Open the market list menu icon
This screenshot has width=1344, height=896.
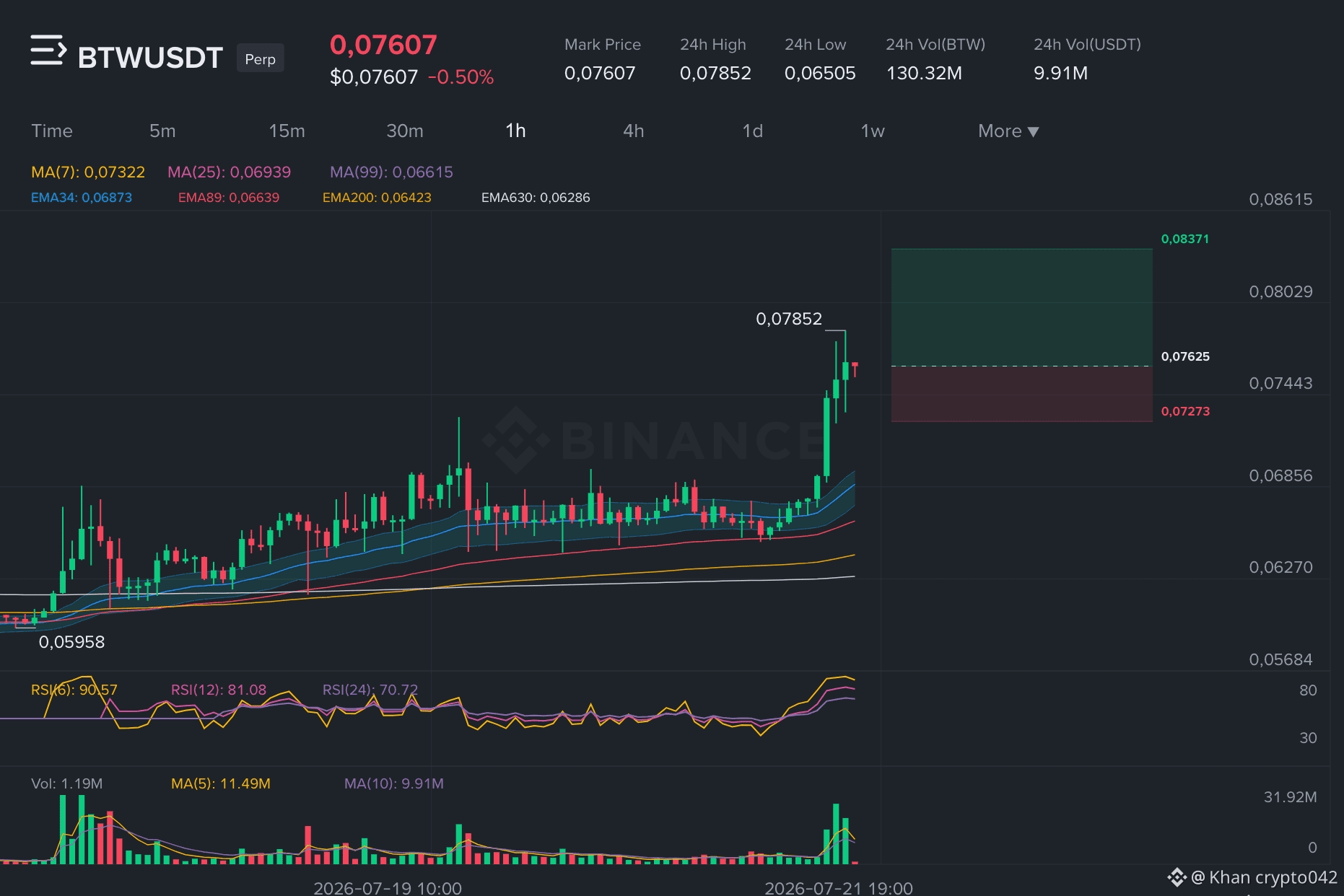click(x=48, y=50)
